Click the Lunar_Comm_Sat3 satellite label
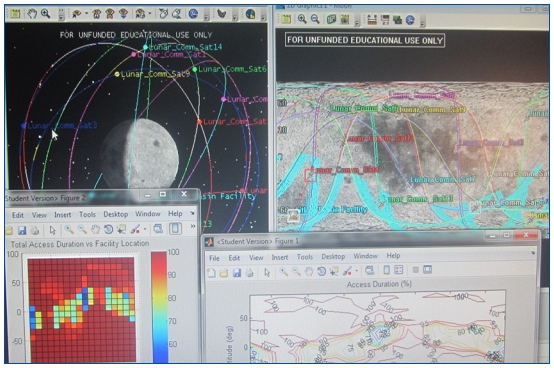Viewport: 554px width, 368px height. [x=62, y=125]
